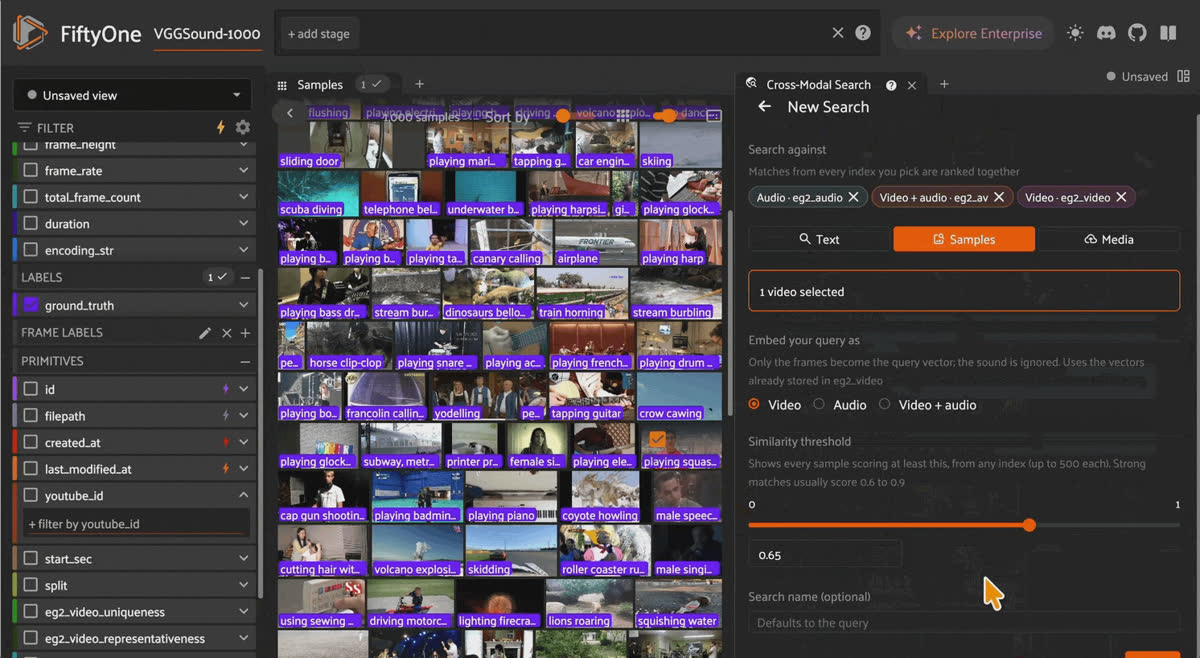Toggle light mode with the sun icon

point(1075,33)
